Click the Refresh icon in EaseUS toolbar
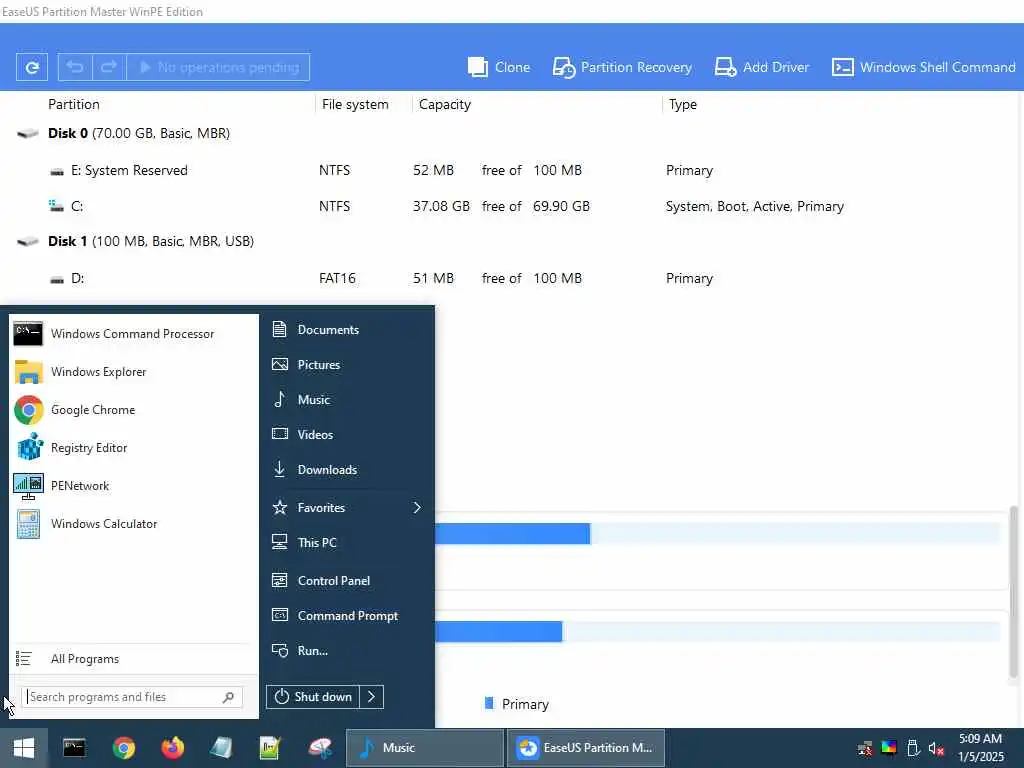This screenshot has width=1024, height=768. coord(32,67)
